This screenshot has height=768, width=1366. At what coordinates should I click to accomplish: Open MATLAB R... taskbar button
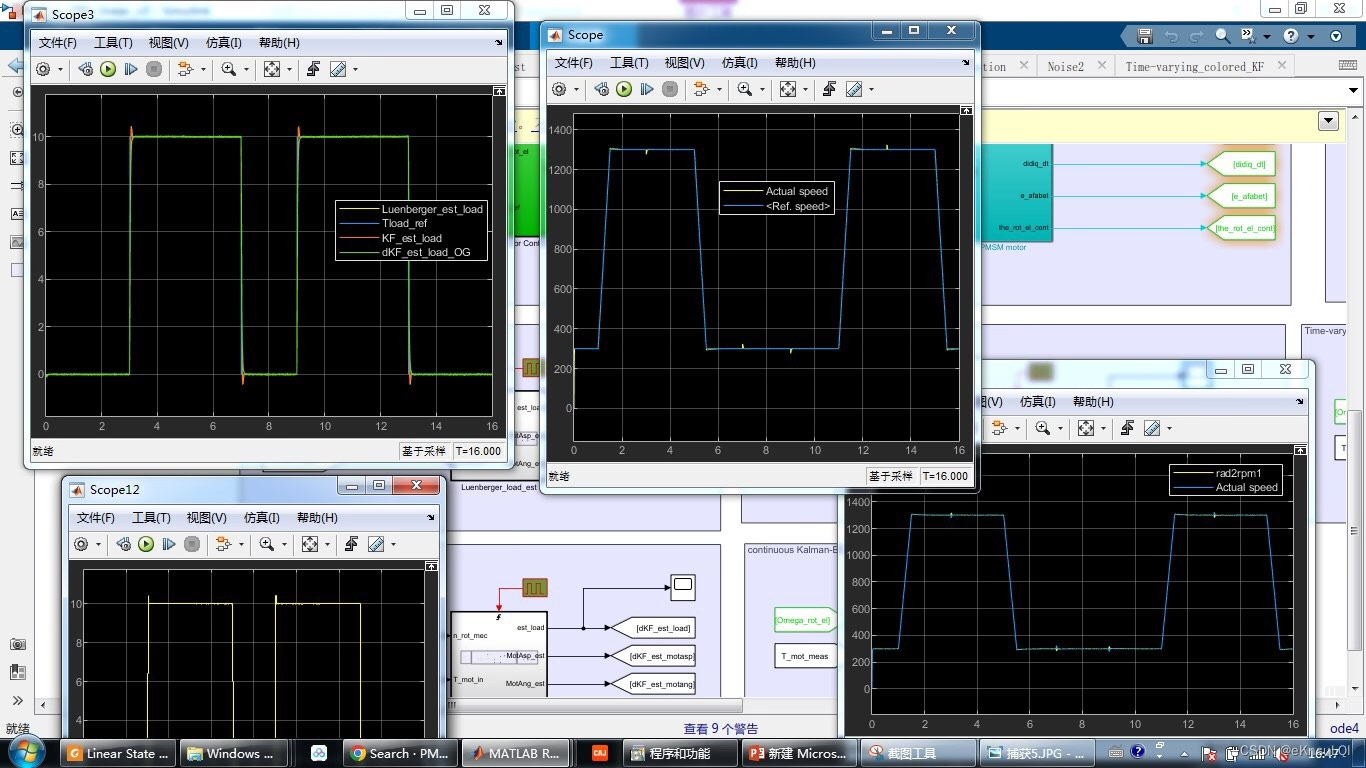(x=516, y=753)
